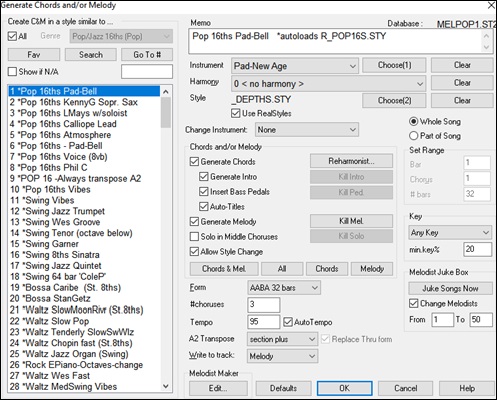Screen dimensions: 497x400
Task: Click the Tempo input field
Action: [263, 322]
